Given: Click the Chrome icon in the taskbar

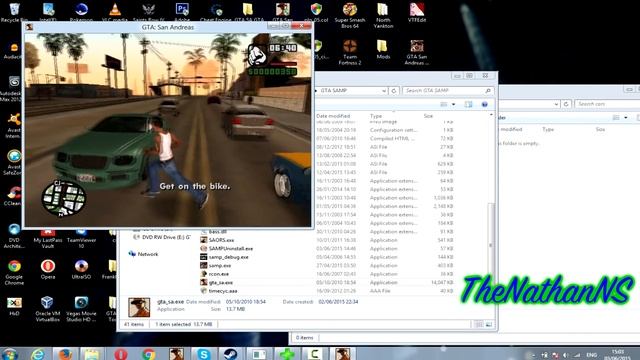Looking at the screenshot, I should click(148, 354).
